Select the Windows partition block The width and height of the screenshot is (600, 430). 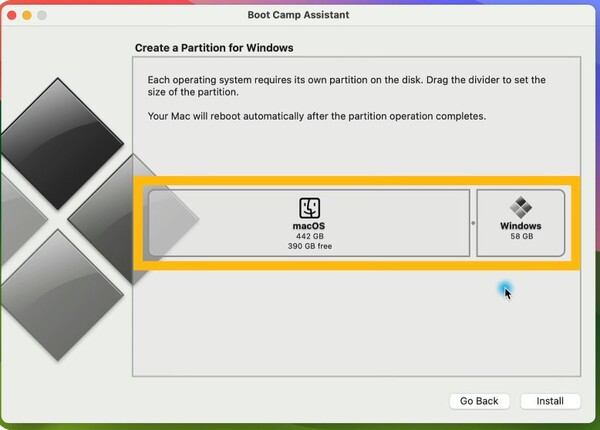[520, 223]
